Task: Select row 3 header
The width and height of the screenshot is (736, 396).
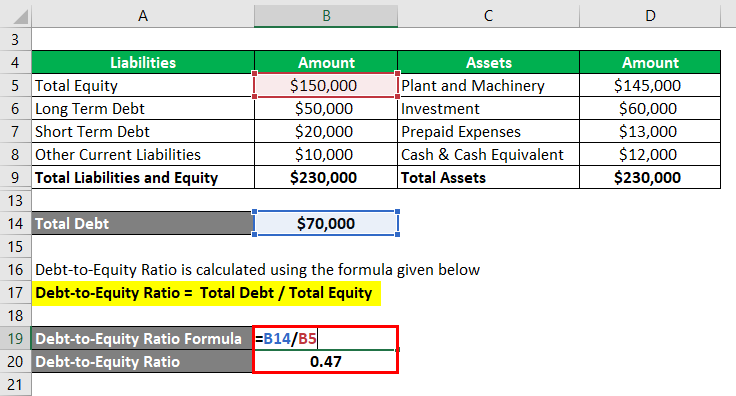Action: (x=15, y=39)
